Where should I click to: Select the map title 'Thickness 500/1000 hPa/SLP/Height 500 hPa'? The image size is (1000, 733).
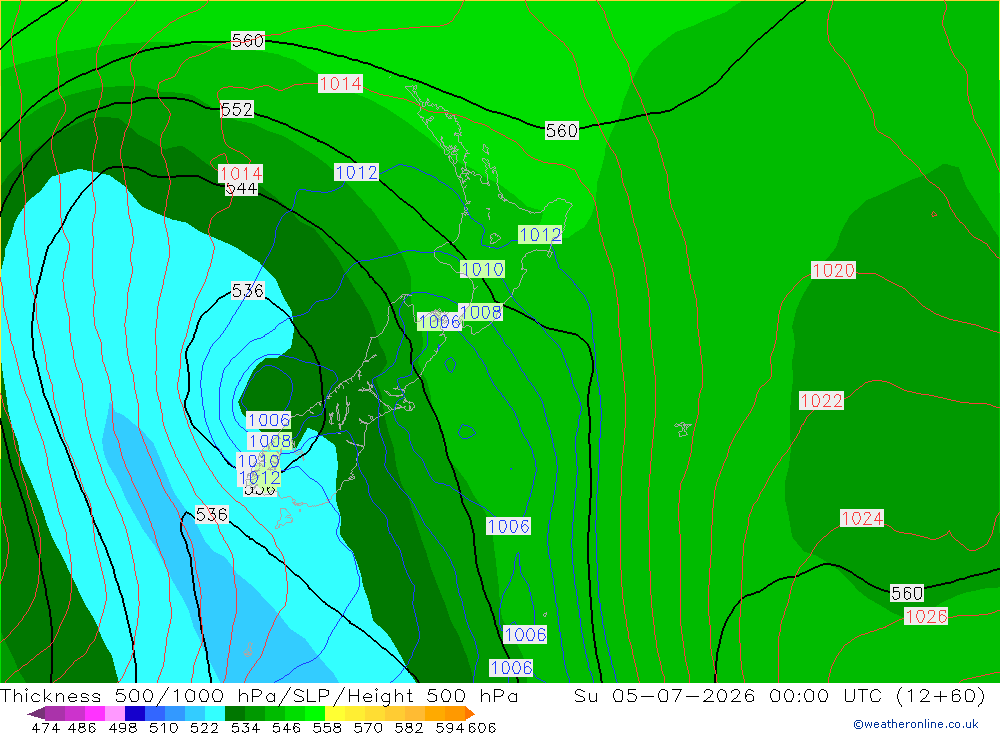point(259,695)
